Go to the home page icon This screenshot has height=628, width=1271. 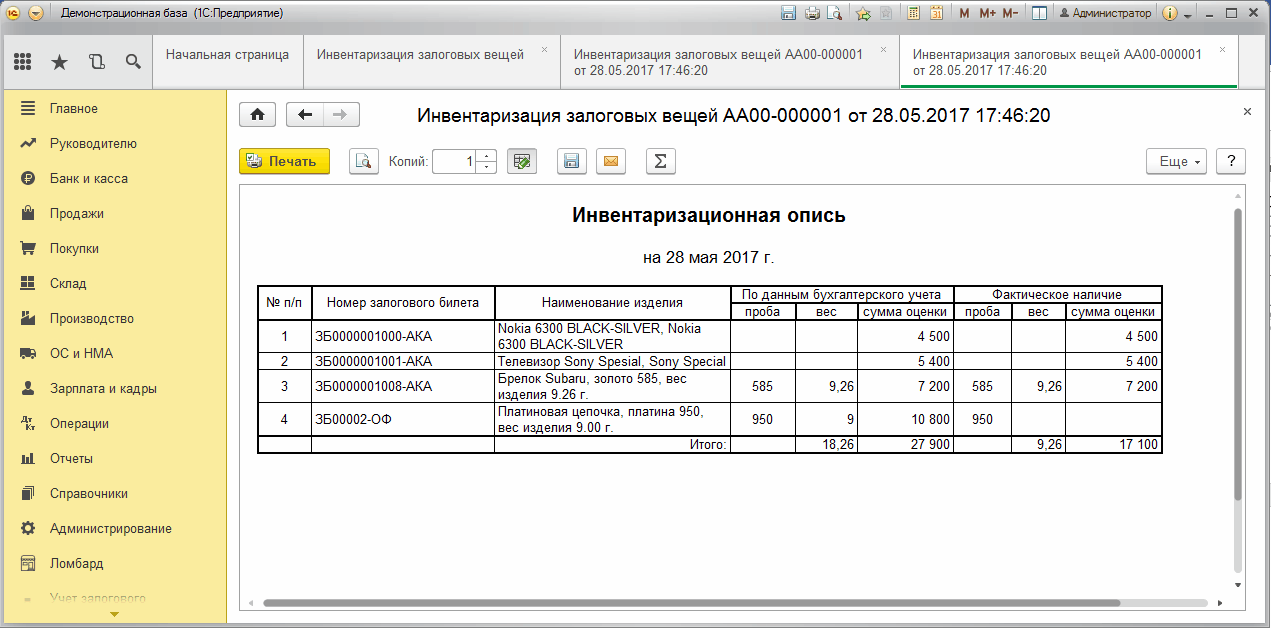257,115
